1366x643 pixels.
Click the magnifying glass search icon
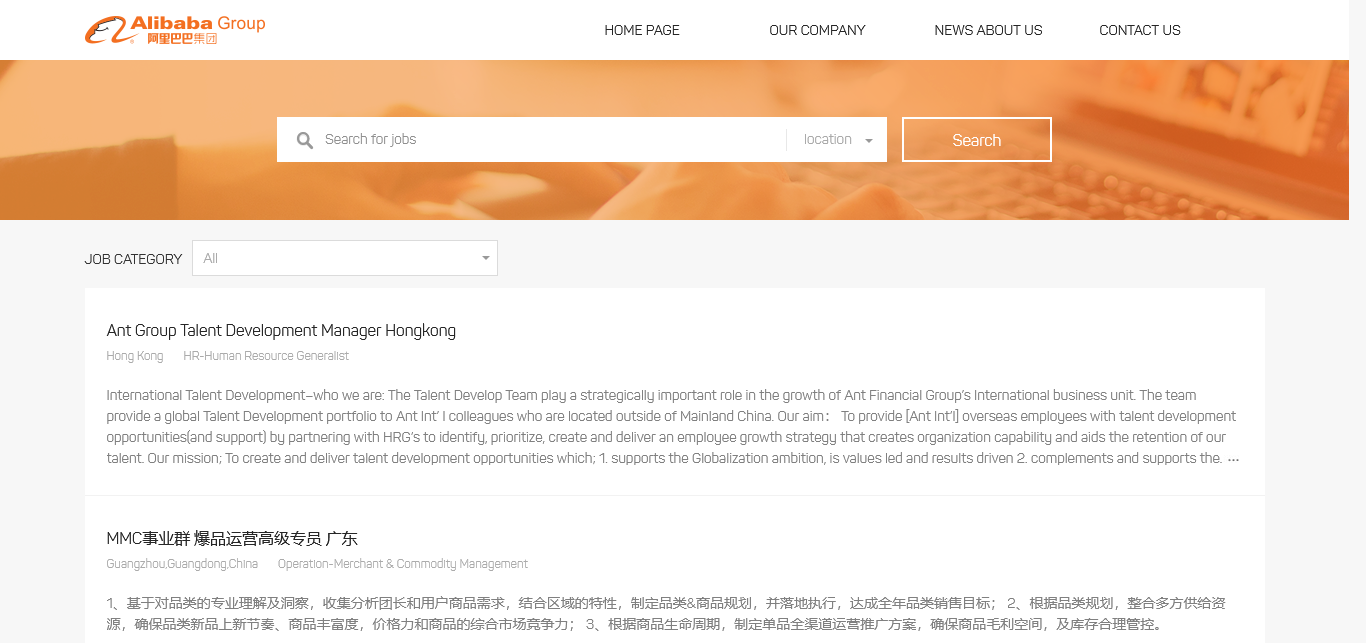pos(305,140)
